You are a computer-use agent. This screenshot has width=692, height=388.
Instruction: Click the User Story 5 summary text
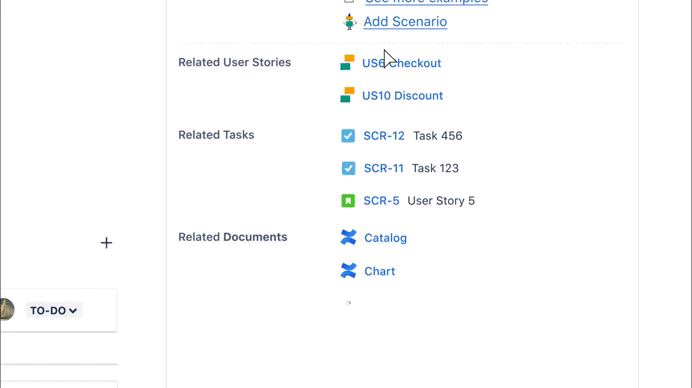pos(441,201)
